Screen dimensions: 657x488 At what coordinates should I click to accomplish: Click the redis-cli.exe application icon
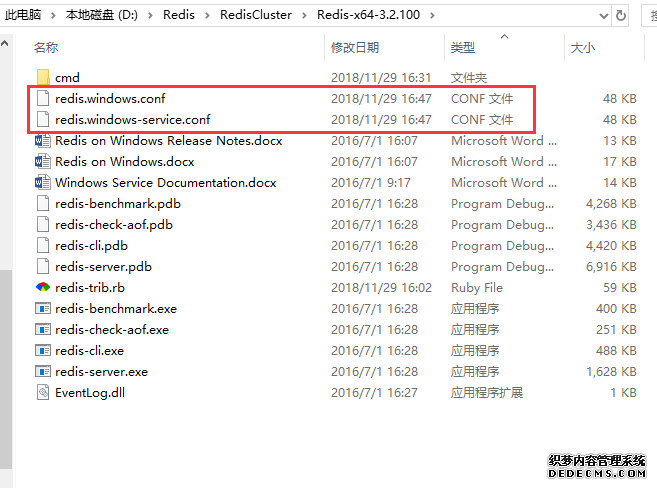pyautogui.click(x=42, y=350)
